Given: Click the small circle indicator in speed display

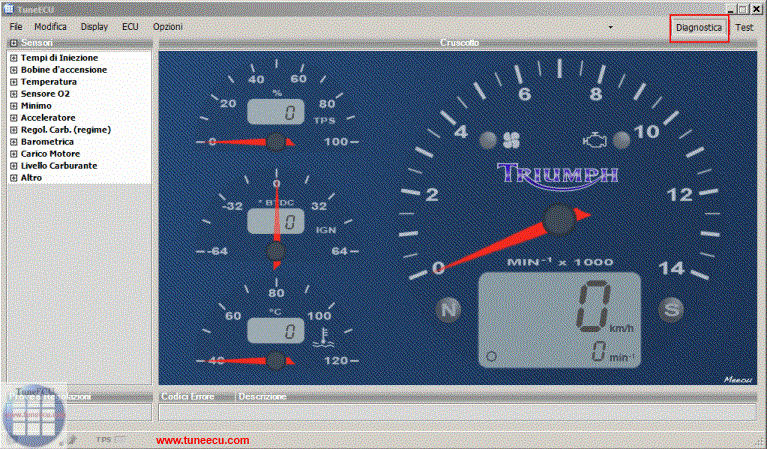Looking at the screenshot, I should tap(492, 356).
